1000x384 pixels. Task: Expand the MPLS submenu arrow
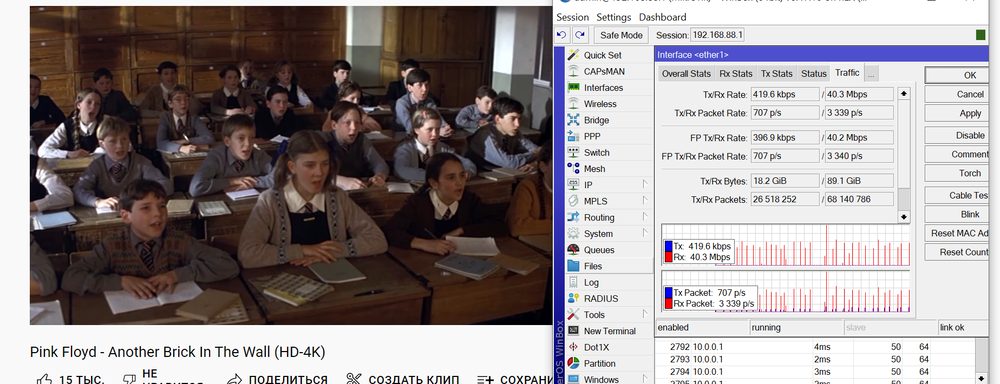pyautogui.click(x=645, y=201)
